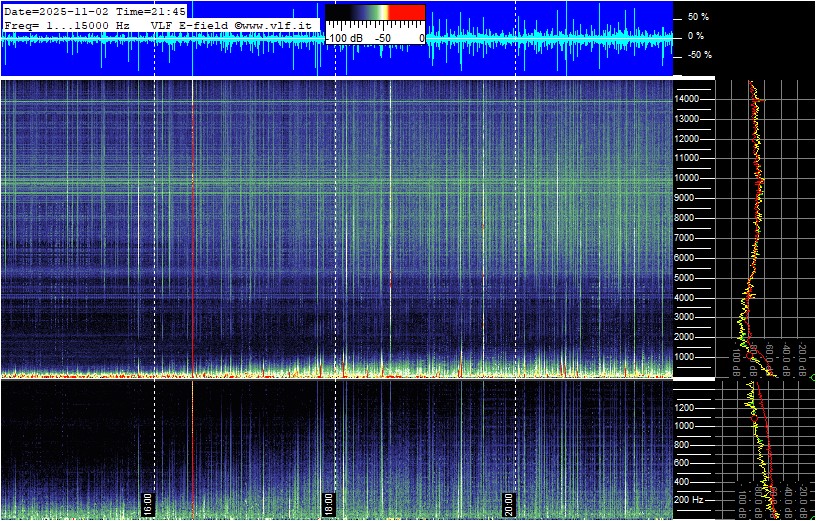Select the 18:00 time marker
The height and width of the screenshot is (521, 816).
point(328,502)
